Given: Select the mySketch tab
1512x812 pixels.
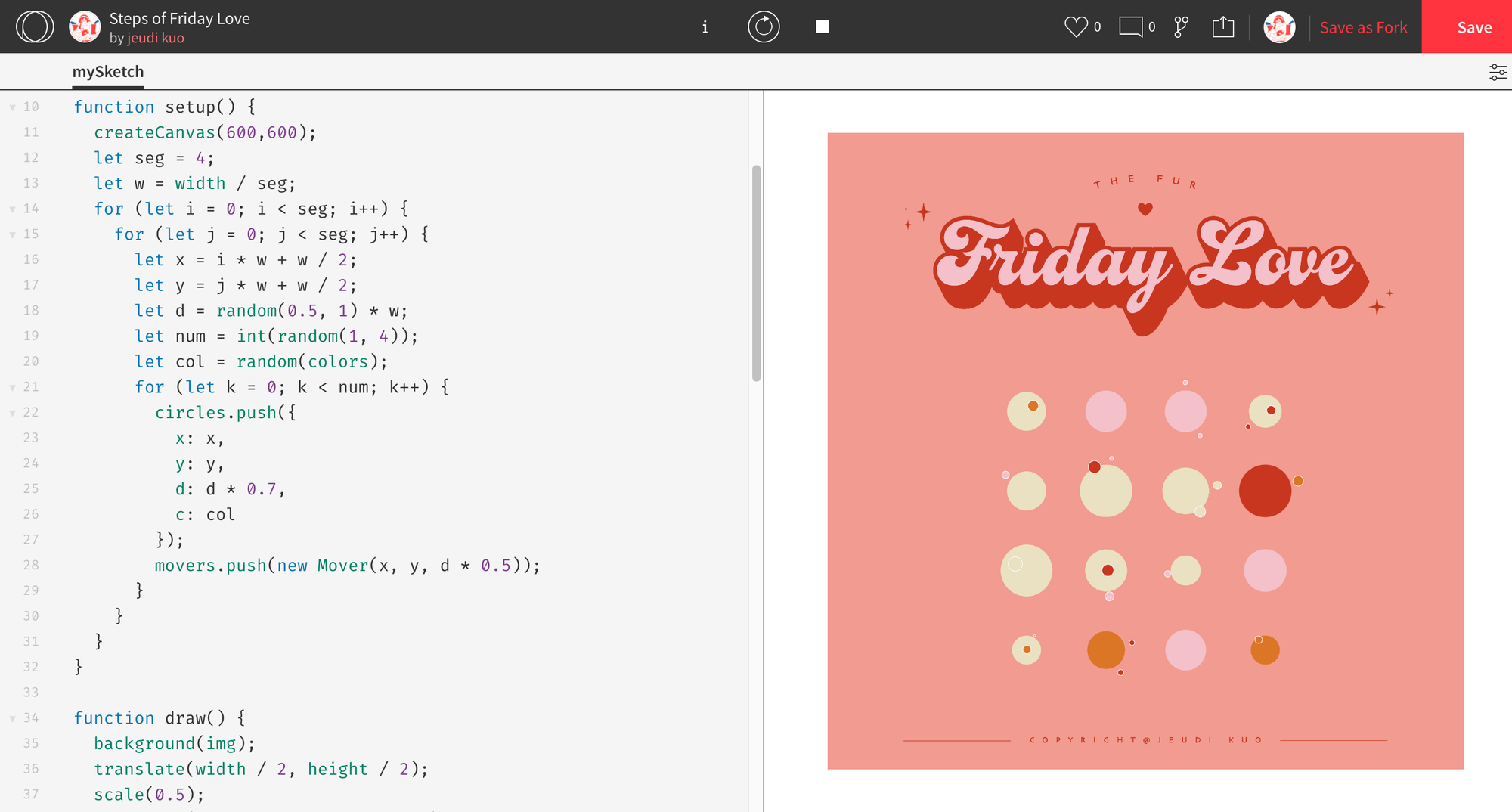Looking at the screenshot, I should tap(108, 72).
